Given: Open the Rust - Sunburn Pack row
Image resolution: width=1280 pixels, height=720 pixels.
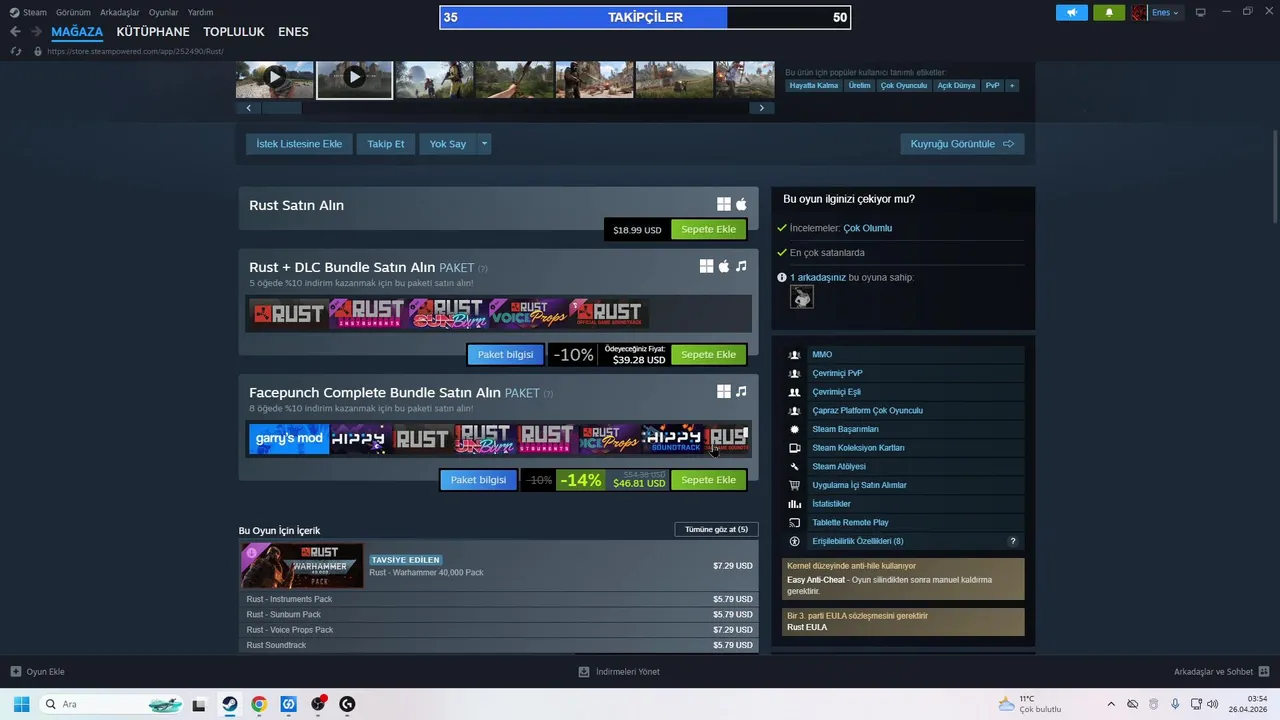Looking at the screenshot, I should [498, 614].
